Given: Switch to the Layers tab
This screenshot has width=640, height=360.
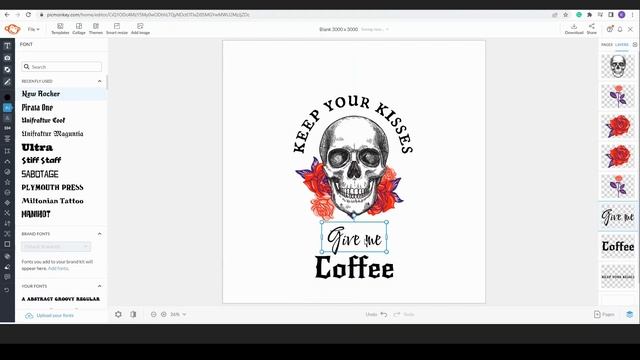Looking at the screenshot, I should 622,44.
